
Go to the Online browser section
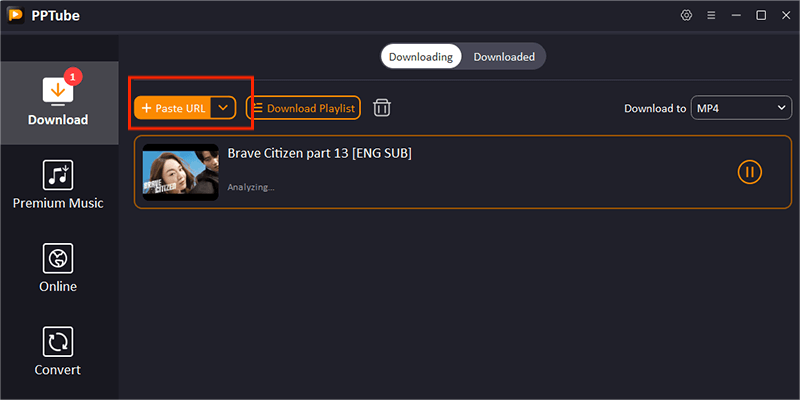58,268
